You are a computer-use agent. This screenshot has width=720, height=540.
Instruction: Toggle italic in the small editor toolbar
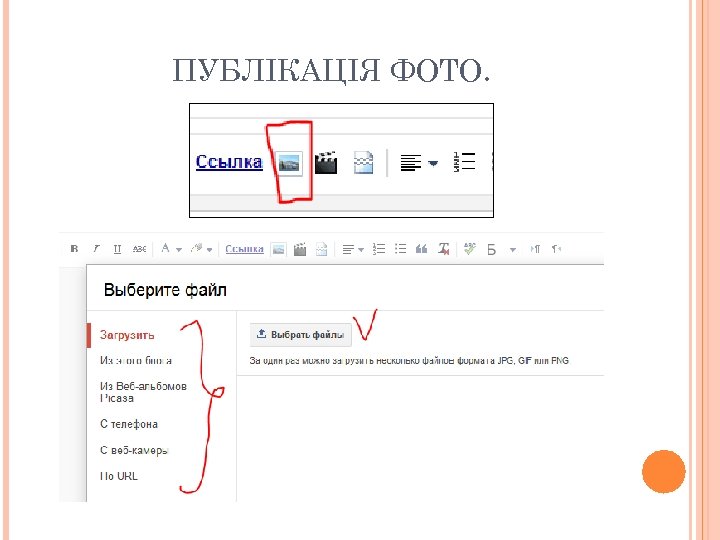coord(96,249)
